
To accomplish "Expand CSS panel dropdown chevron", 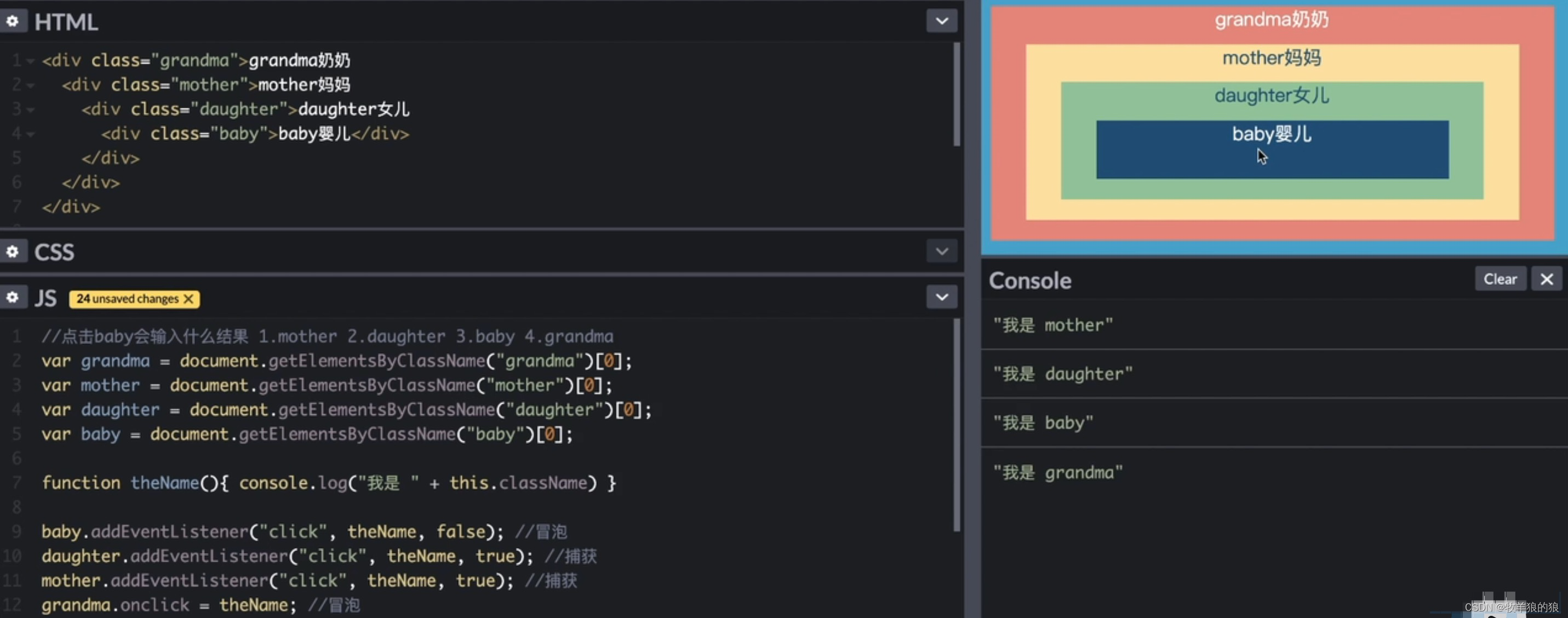I will (x=942, y=251).
